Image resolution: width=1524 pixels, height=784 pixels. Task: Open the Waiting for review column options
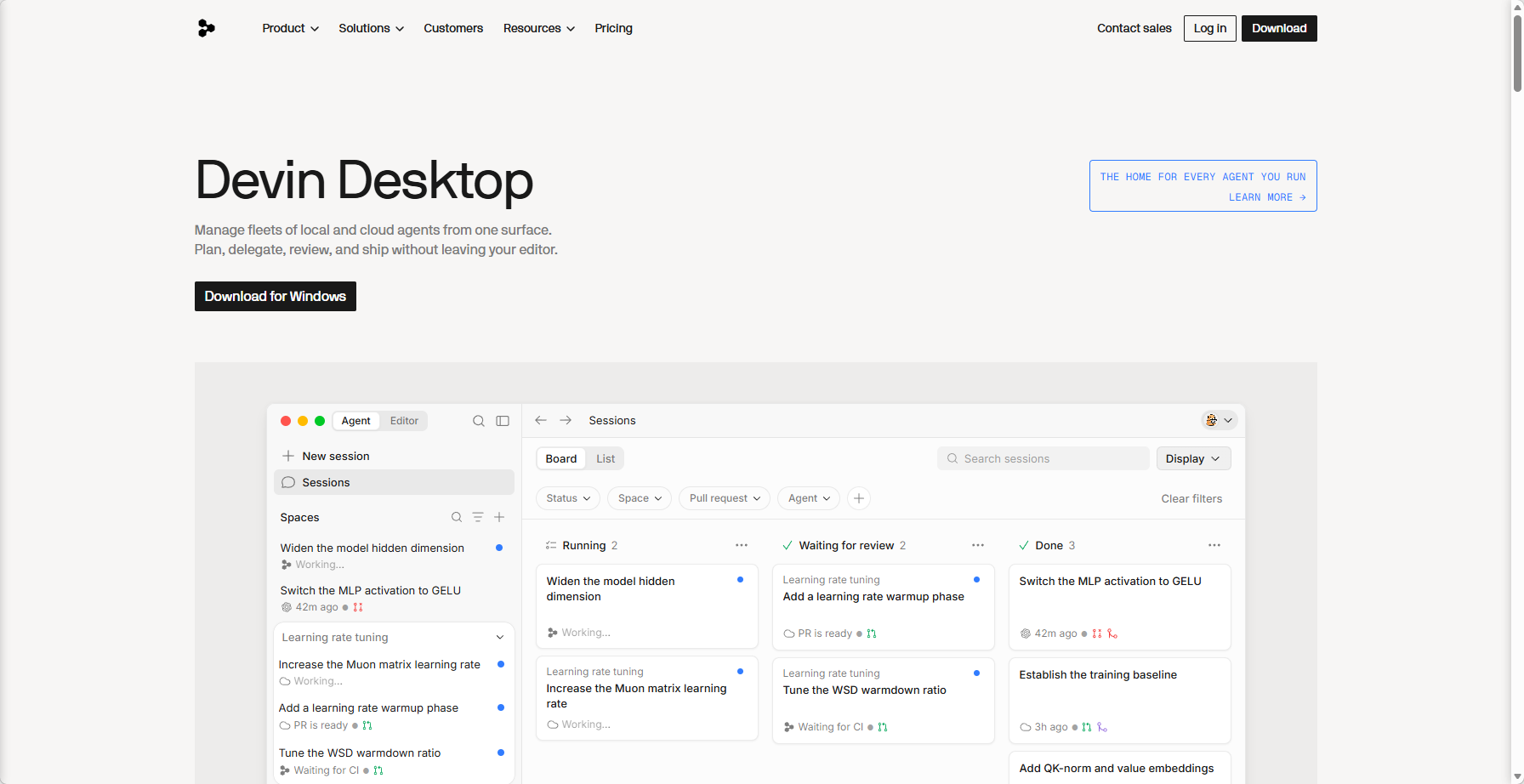[978, 545]
